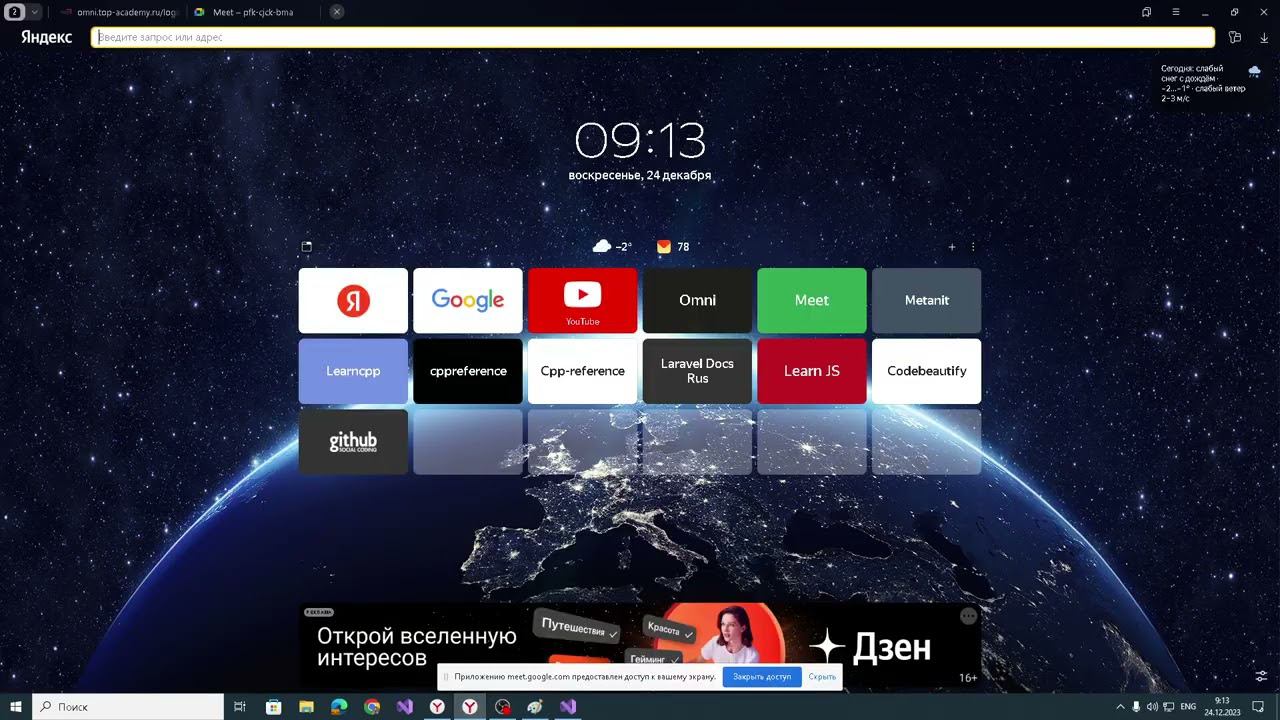Expand the tab group counter dropdown
Viewport: 1280px width, 720px height.
tap(36, 12)
